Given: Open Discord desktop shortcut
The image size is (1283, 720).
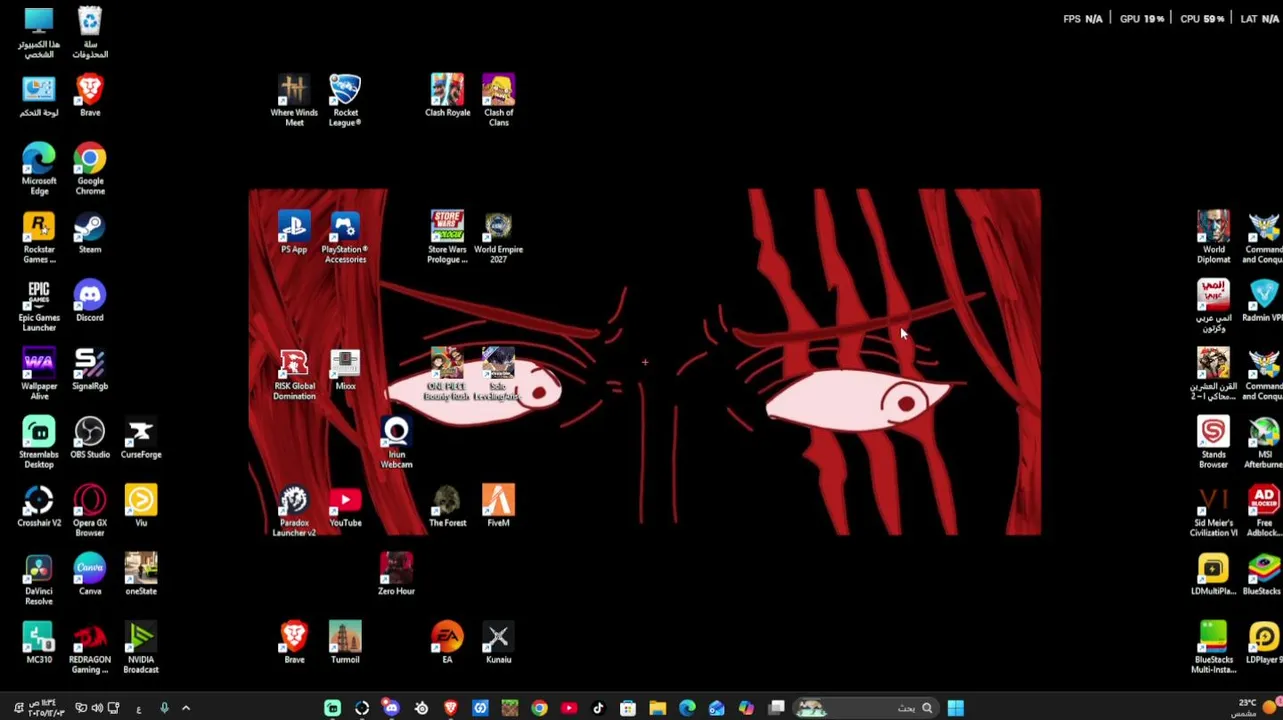Looking at the screenshot, I should click(90, 302).
